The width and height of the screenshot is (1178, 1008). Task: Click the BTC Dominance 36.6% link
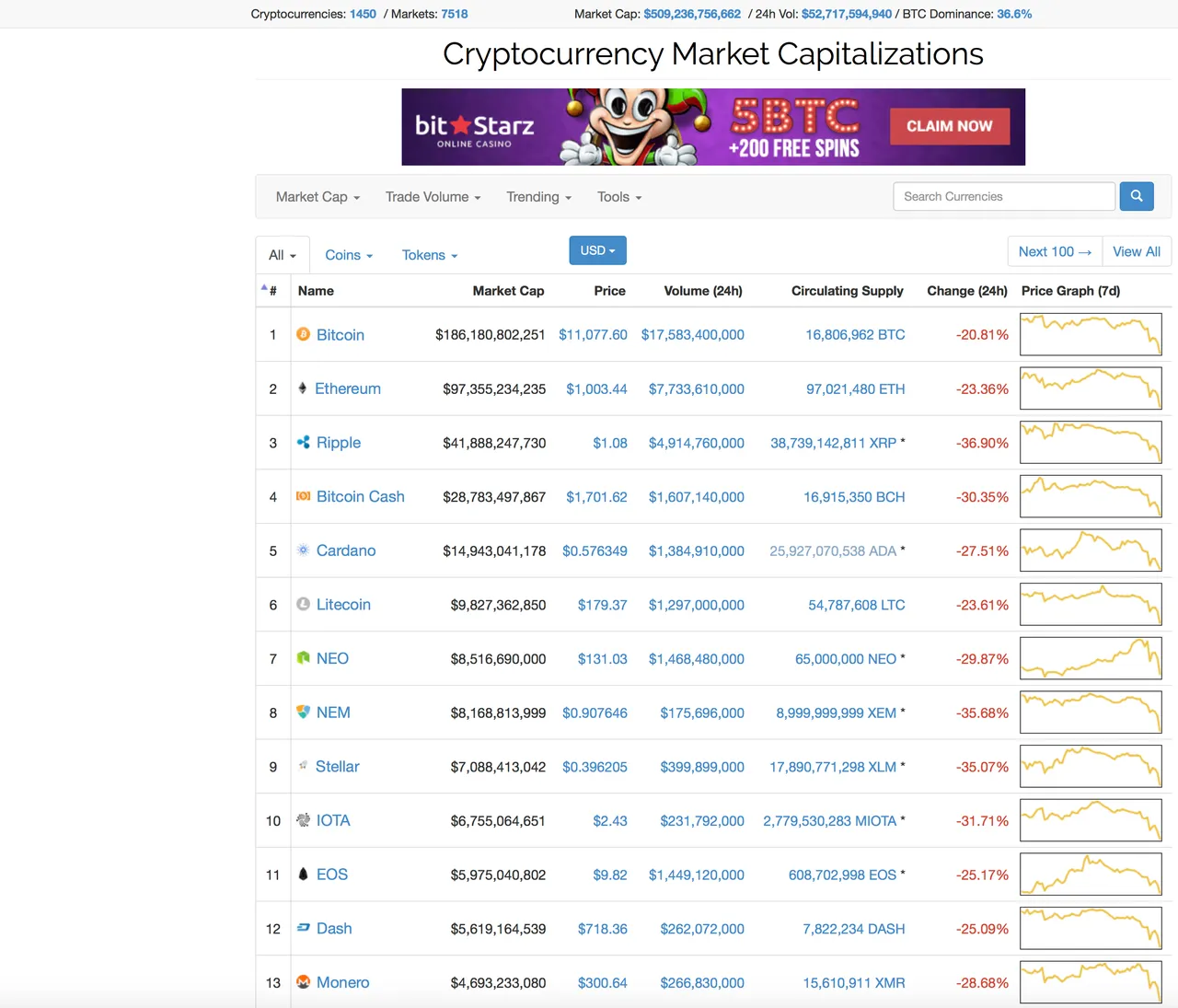coord(1014,14)
